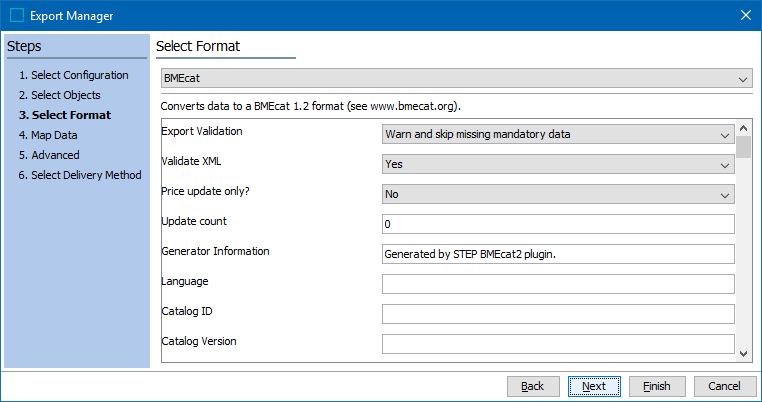
Task: Jump to Select Delivery Method step
Action: [79, 175]
